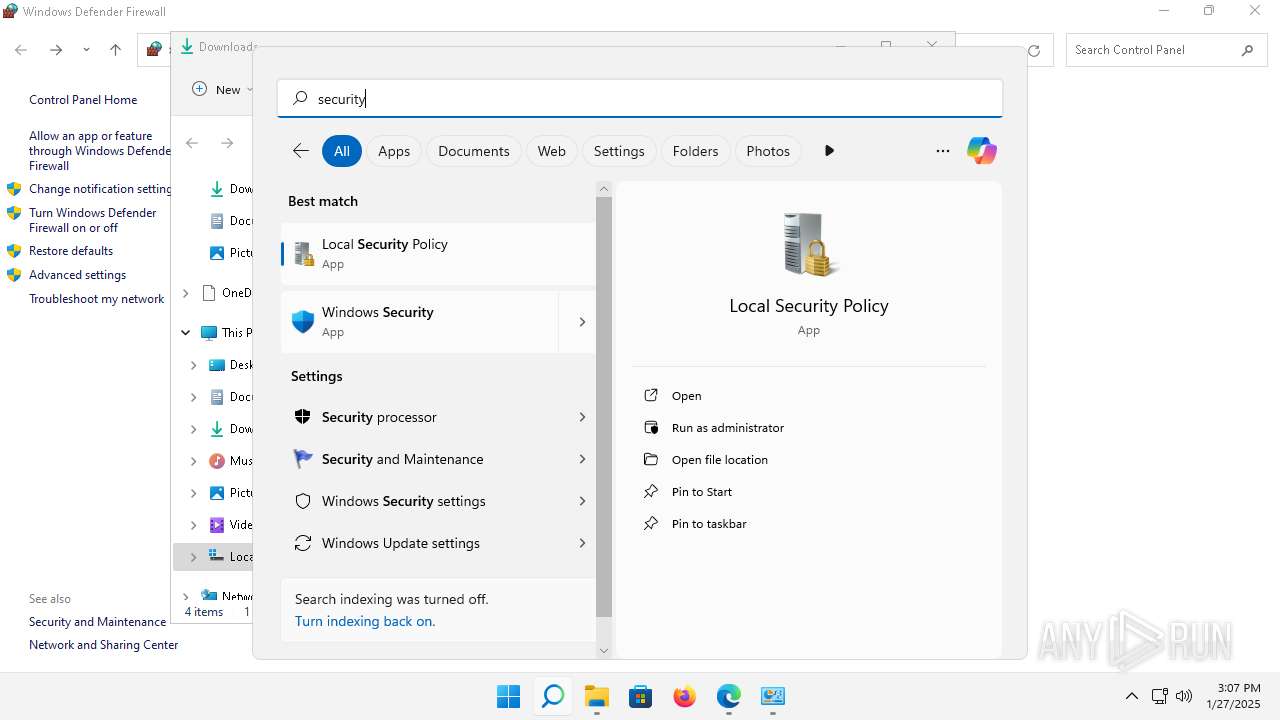1280x720 pixels.
Task: Click the Windows Security shield icon
Action: 303,322
